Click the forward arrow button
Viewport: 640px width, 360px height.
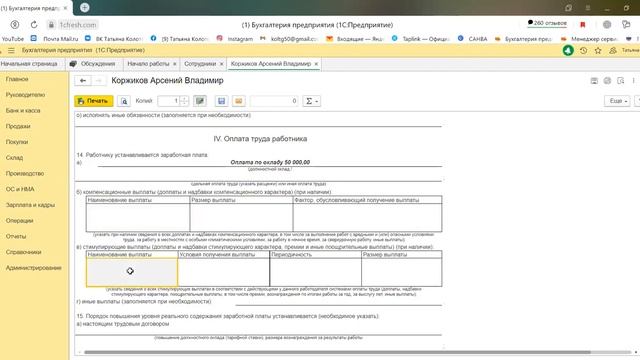coord(98,81)
